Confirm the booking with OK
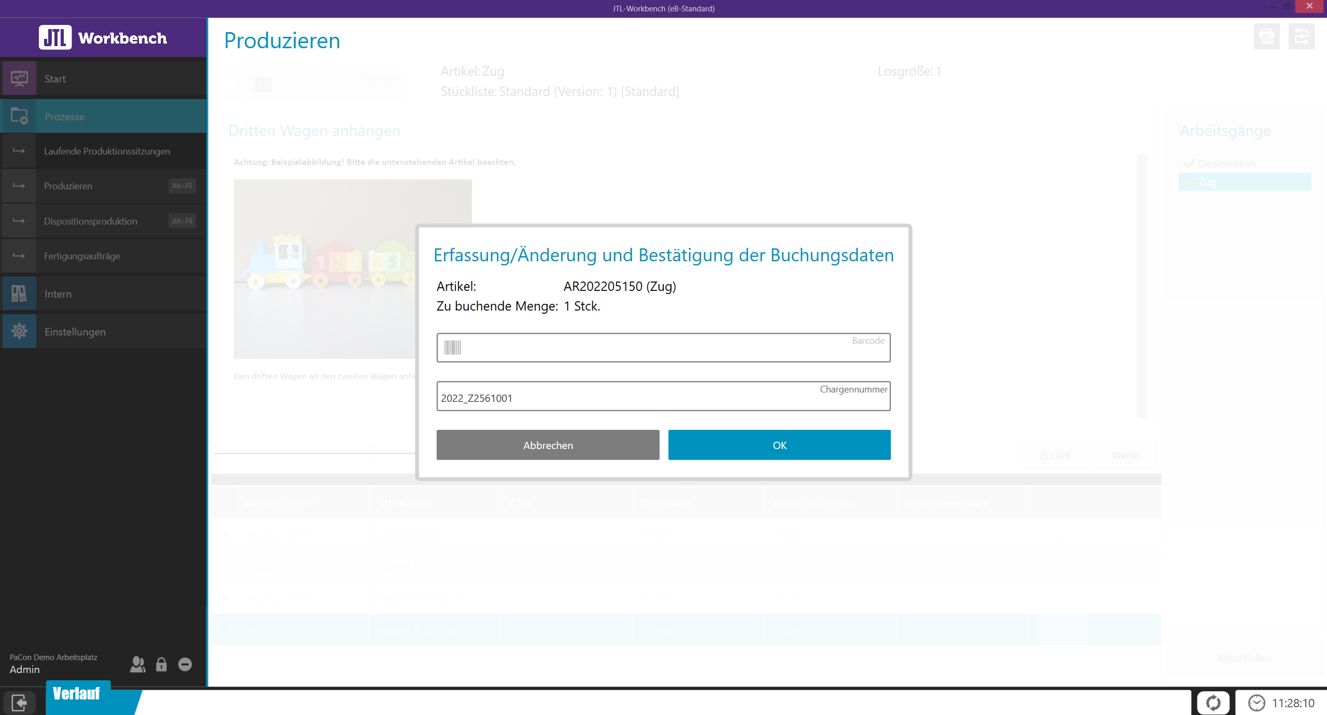 [779, 444]
